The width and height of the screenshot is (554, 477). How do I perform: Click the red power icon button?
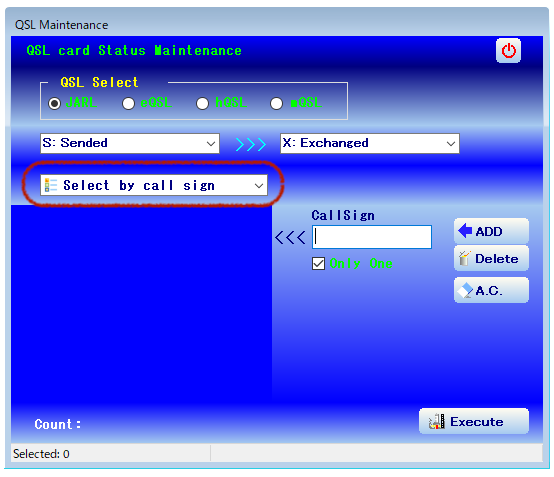[x=508, y=51]
